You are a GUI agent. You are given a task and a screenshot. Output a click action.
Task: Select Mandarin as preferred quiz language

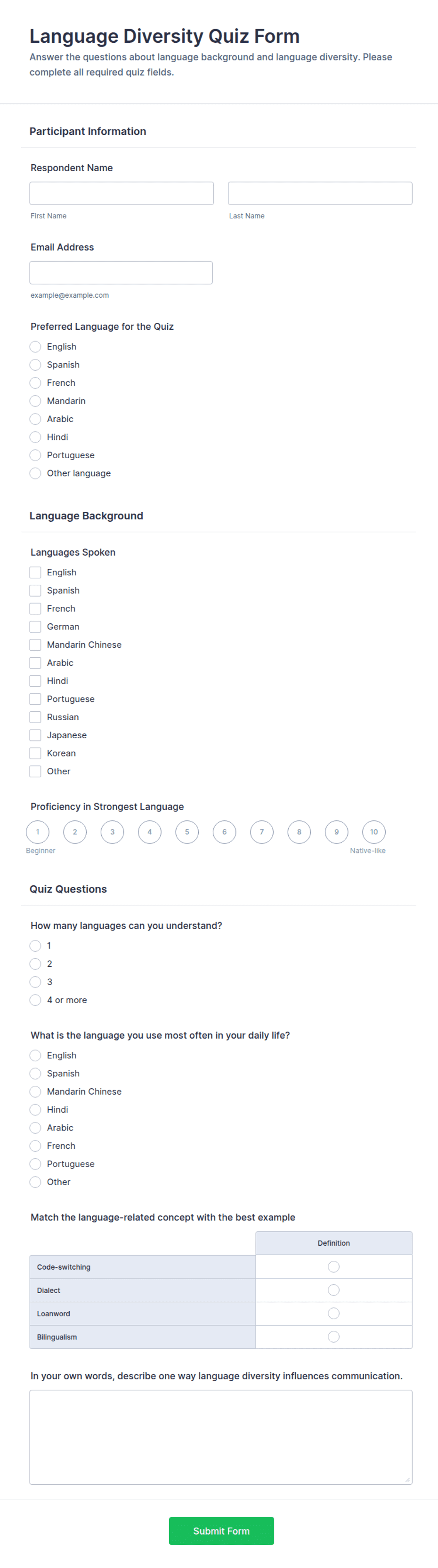click(35, 401)
